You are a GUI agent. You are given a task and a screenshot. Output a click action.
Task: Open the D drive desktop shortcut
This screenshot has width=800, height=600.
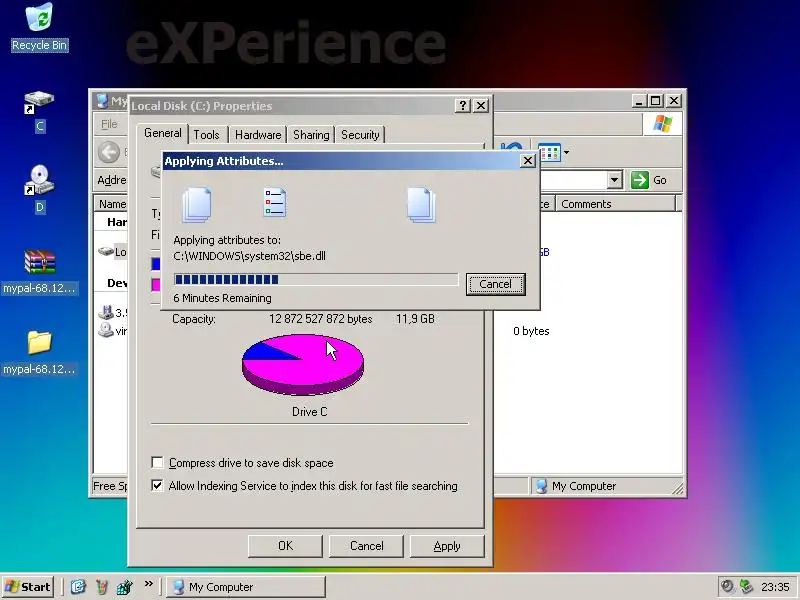[x=39, y=189]
